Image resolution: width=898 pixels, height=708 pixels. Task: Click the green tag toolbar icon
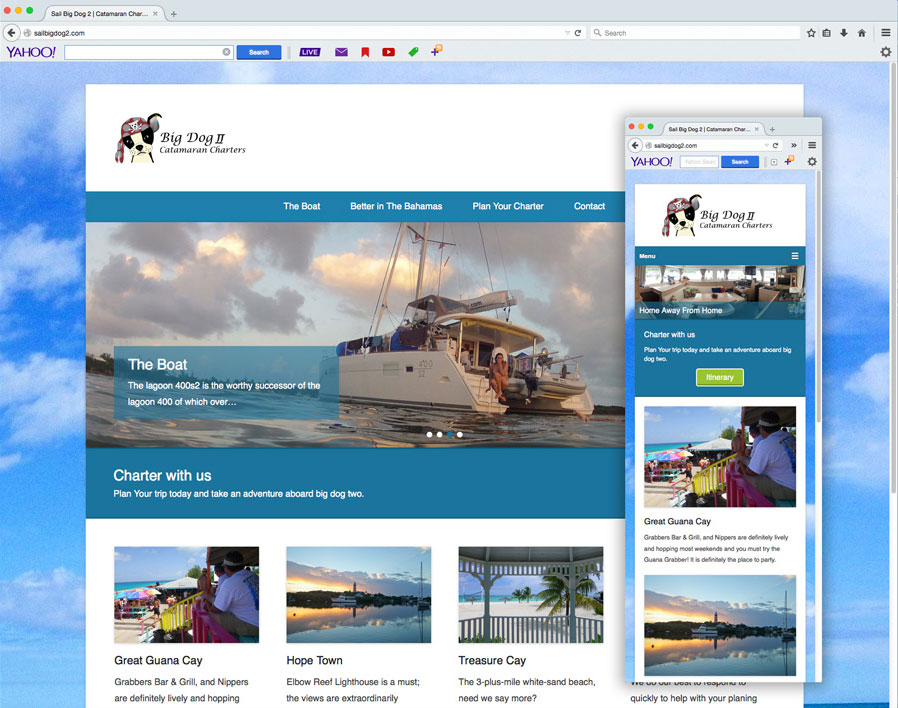pos(413,52)
